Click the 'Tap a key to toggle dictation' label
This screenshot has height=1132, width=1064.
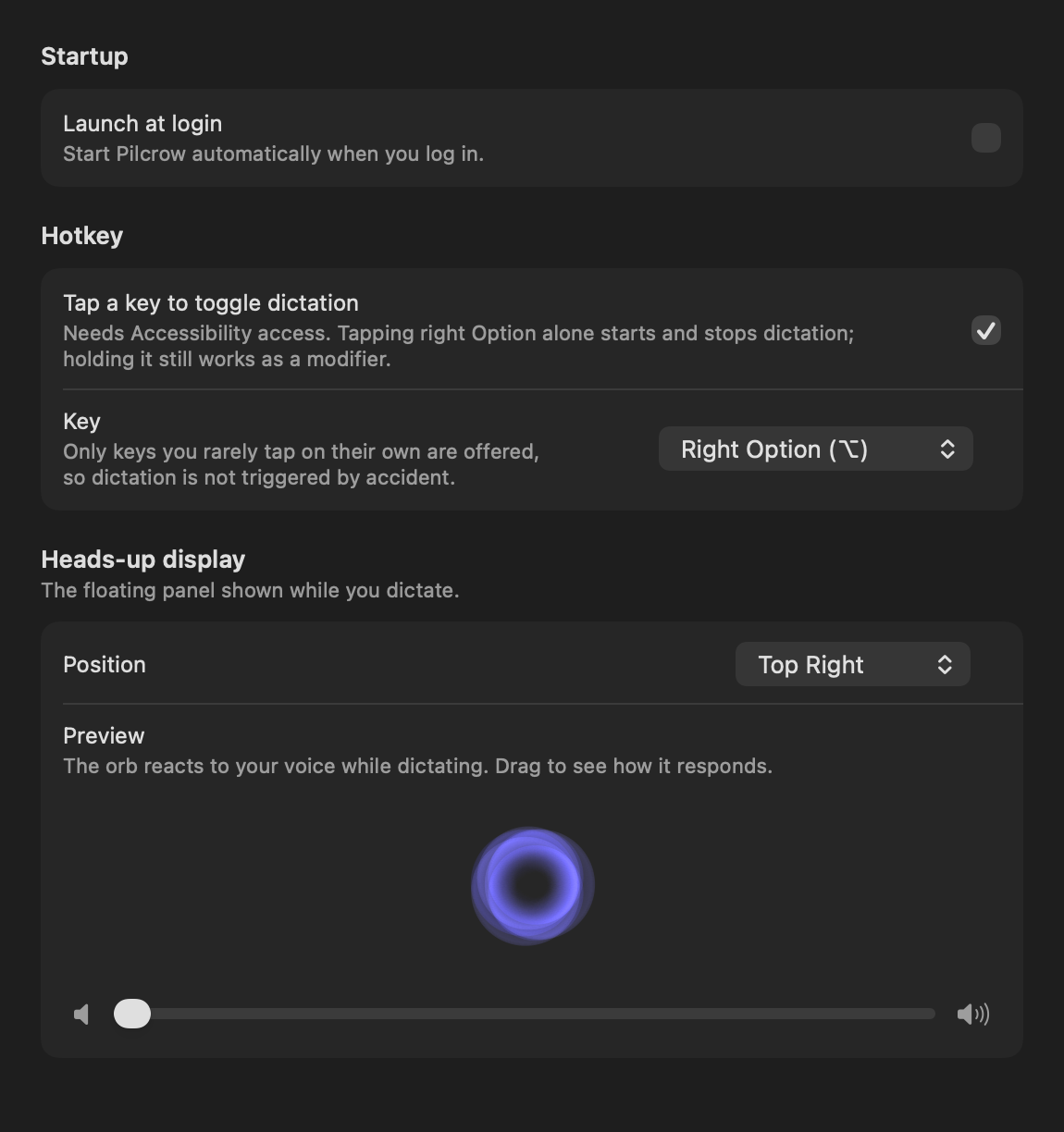[x=211, y=302]
